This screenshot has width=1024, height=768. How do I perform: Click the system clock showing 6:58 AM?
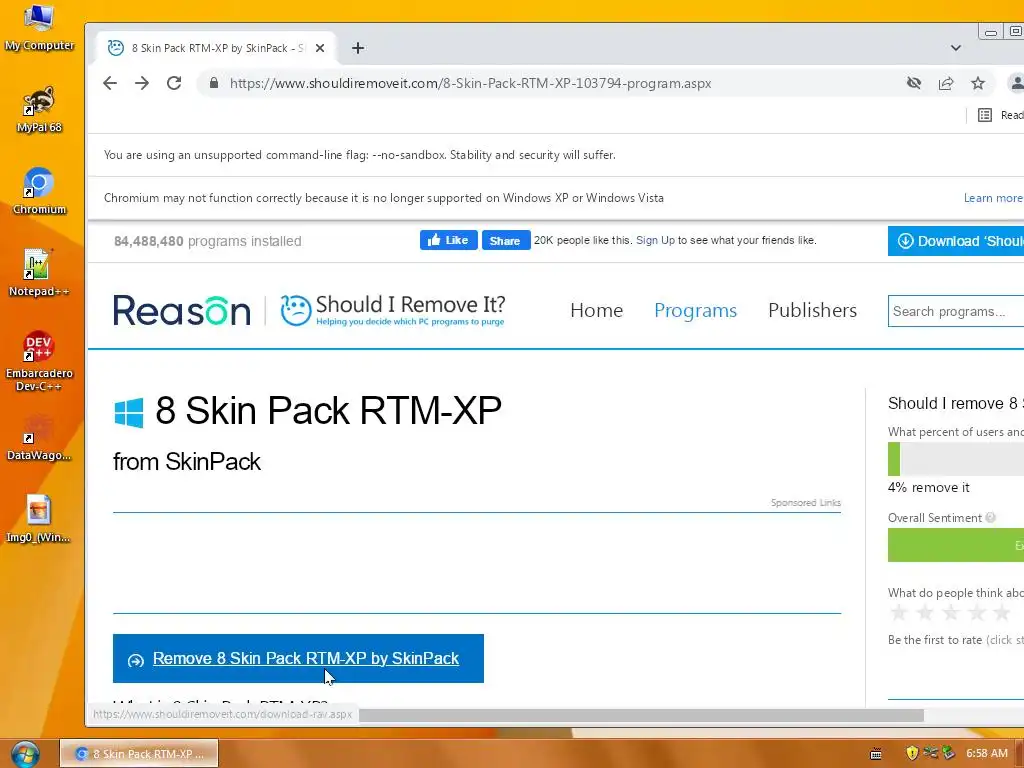987,754
